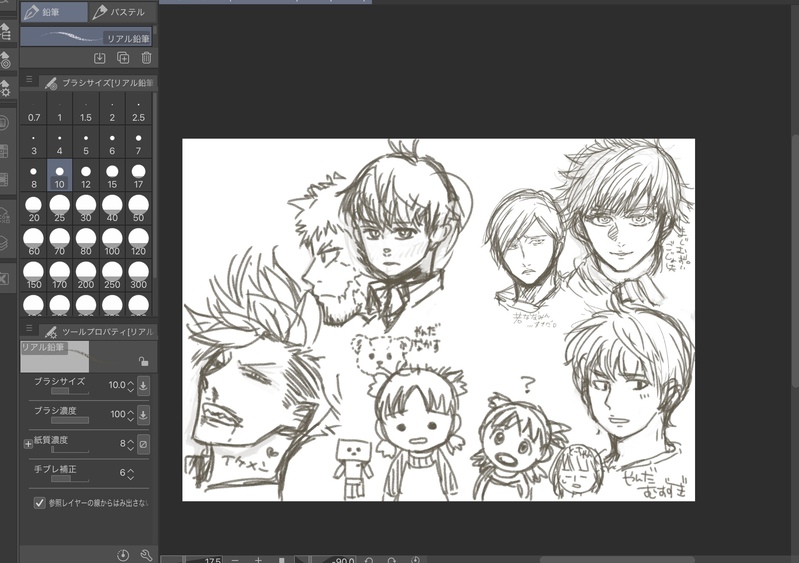Pick the brush size 7 preset
Viewport: 799px width, 563px height.
pos(139,142)
